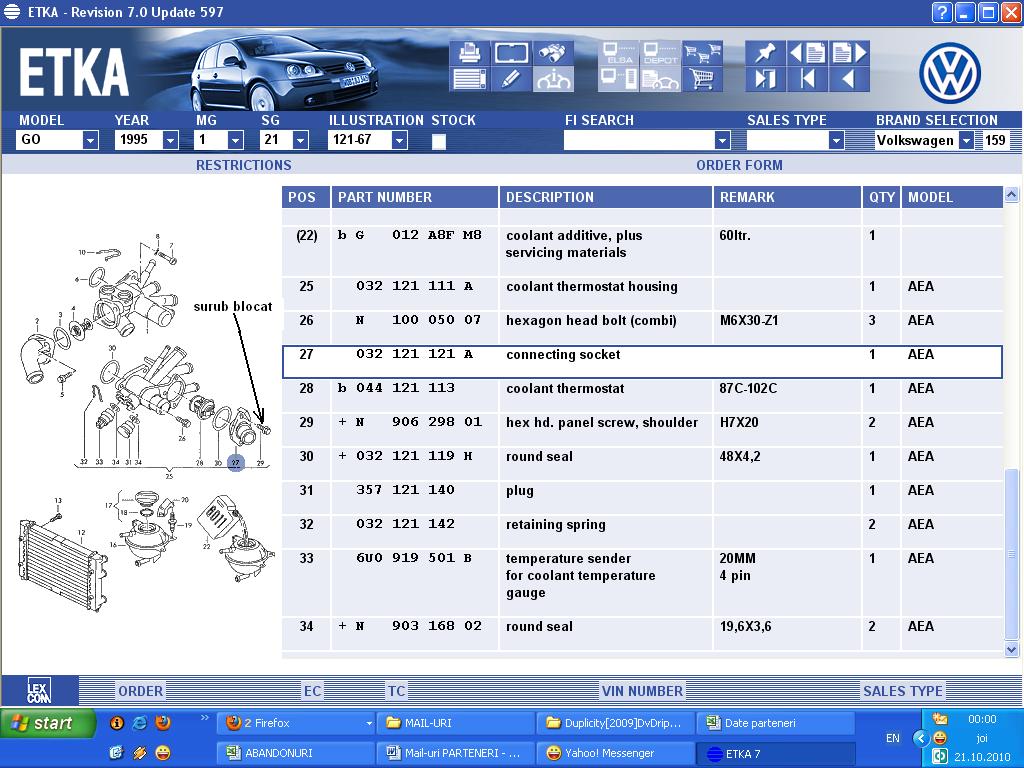1024x768 pixels.
Task: Select row 26 hexagon head bolt (combi)
Action: point(642,328)
